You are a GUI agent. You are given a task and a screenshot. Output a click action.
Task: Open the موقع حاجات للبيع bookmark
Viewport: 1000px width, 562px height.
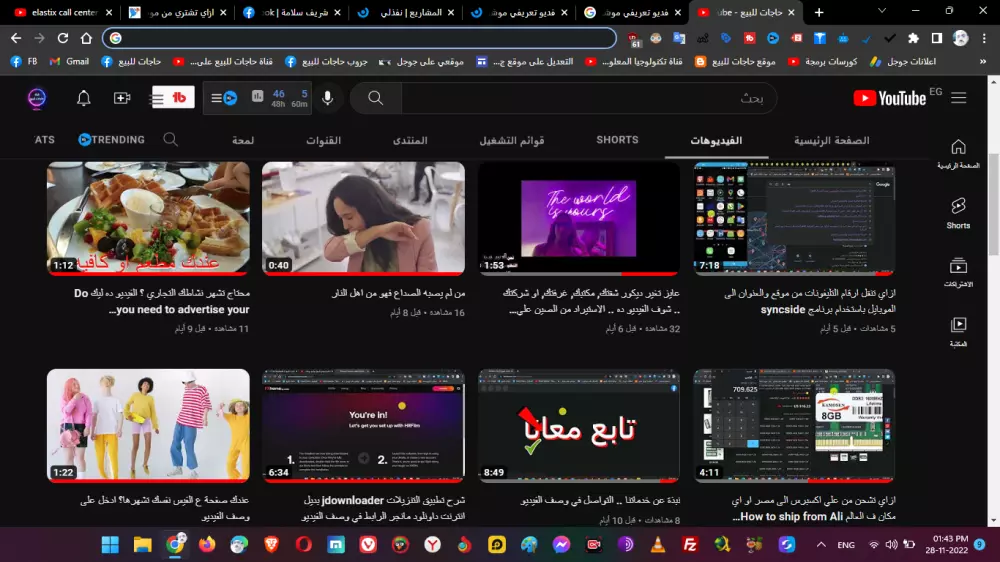[735, 61]
